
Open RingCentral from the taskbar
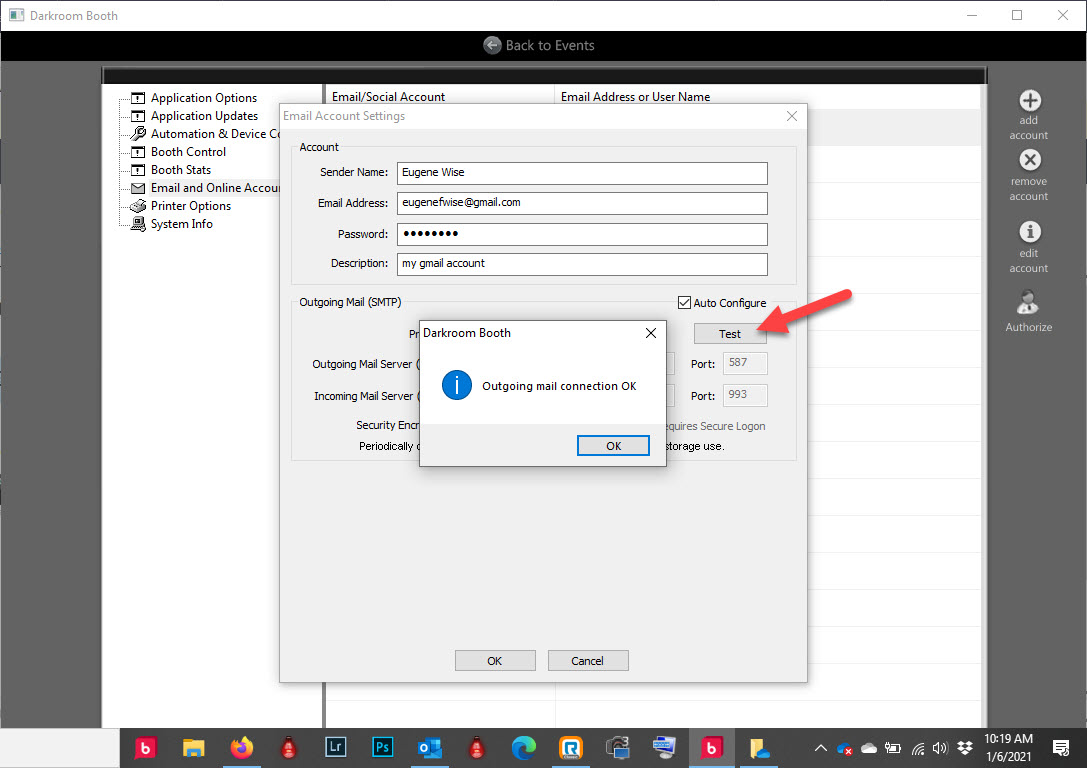[x=571, y=748]
